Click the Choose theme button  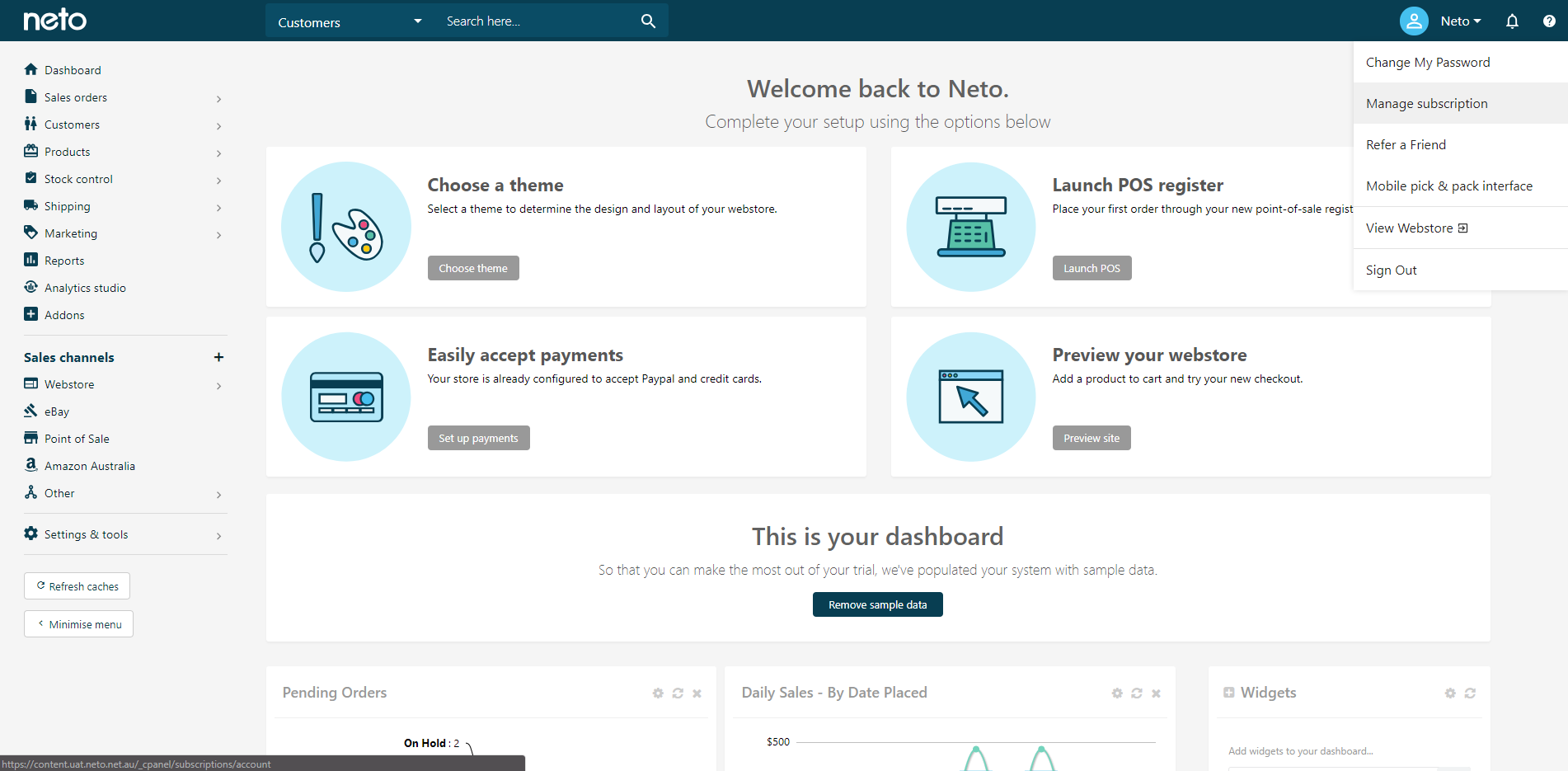(x=473, y=268)
